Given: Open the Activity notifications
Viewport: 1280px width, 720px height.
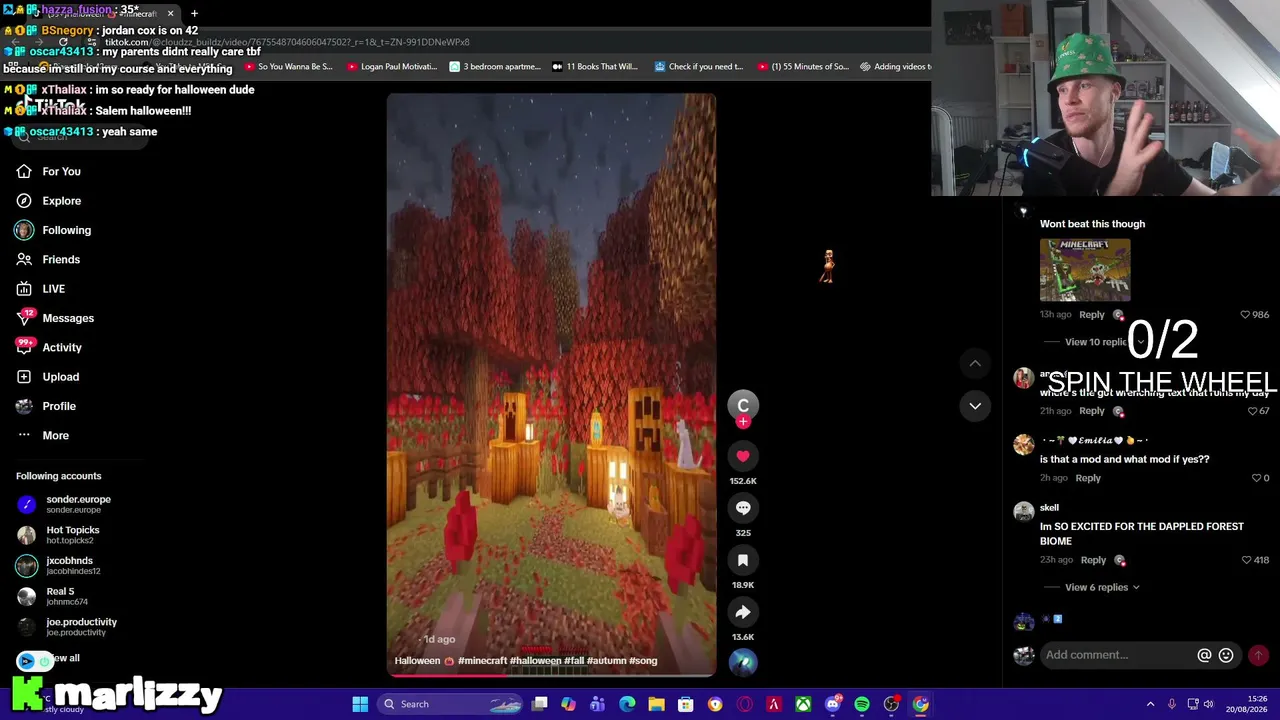Looking at the screenshot, I should pos(49,348).
